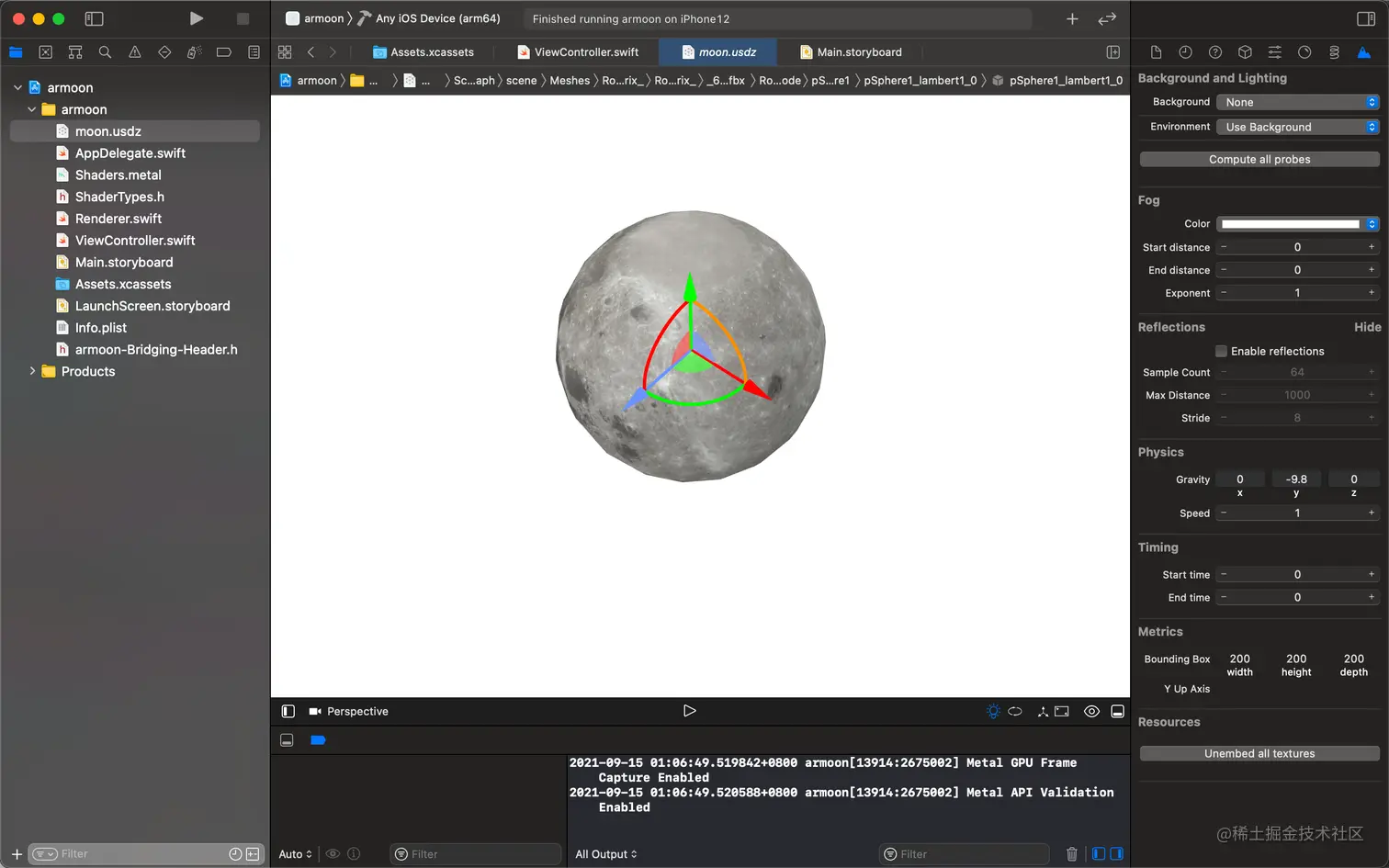Collapse the armoon folder group
The height and width of the screenshot is (868, 1389).
coord(32,109)
